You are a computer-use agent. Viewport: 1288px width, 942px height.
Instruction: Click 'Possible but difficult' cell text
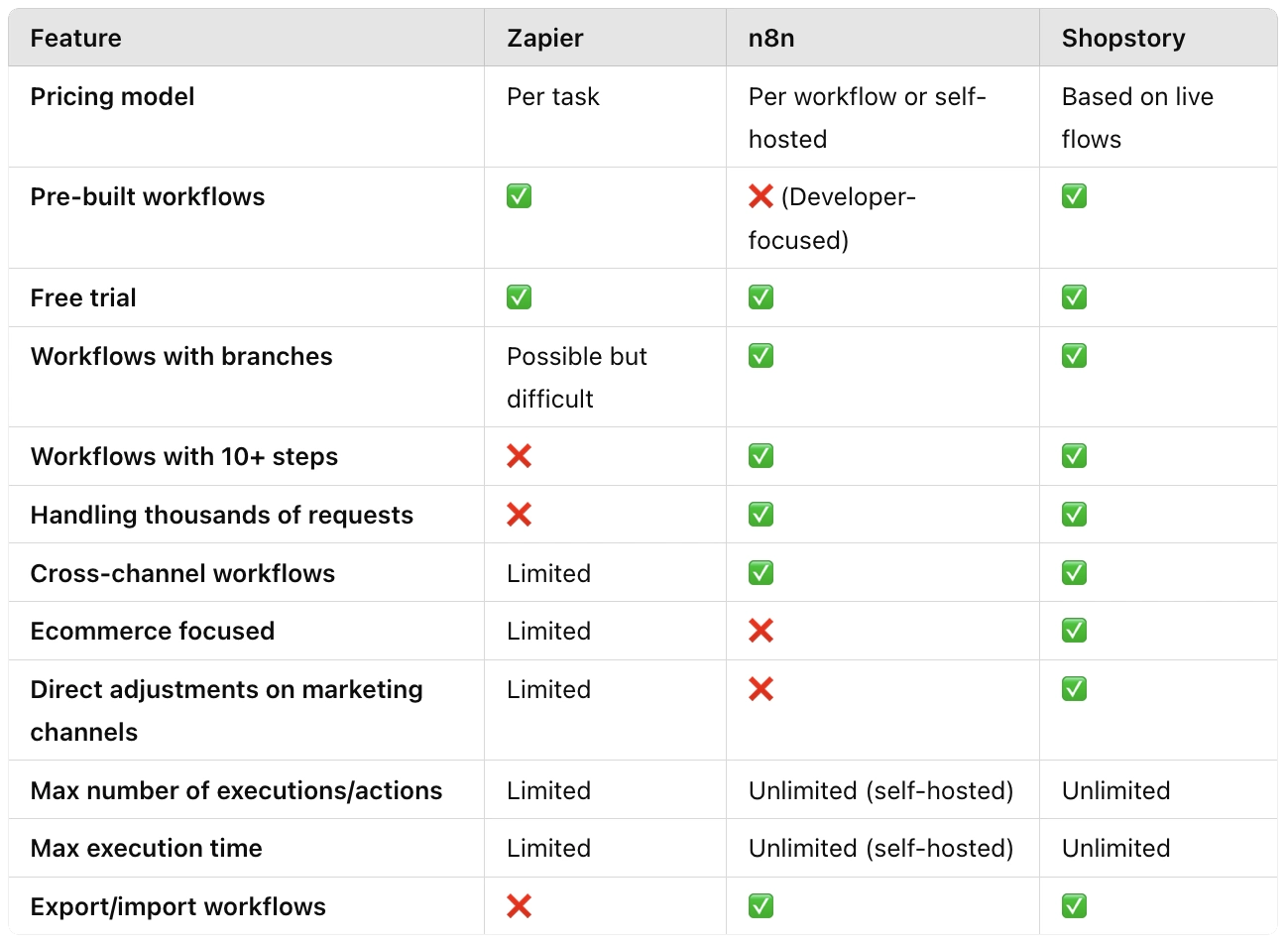576,378
